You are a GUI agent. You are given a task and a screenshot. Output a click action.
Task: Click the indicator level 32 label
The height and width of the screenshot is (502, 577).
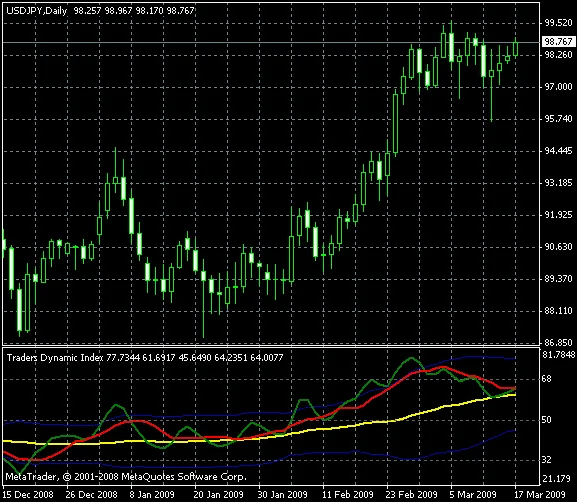point(547,460)
